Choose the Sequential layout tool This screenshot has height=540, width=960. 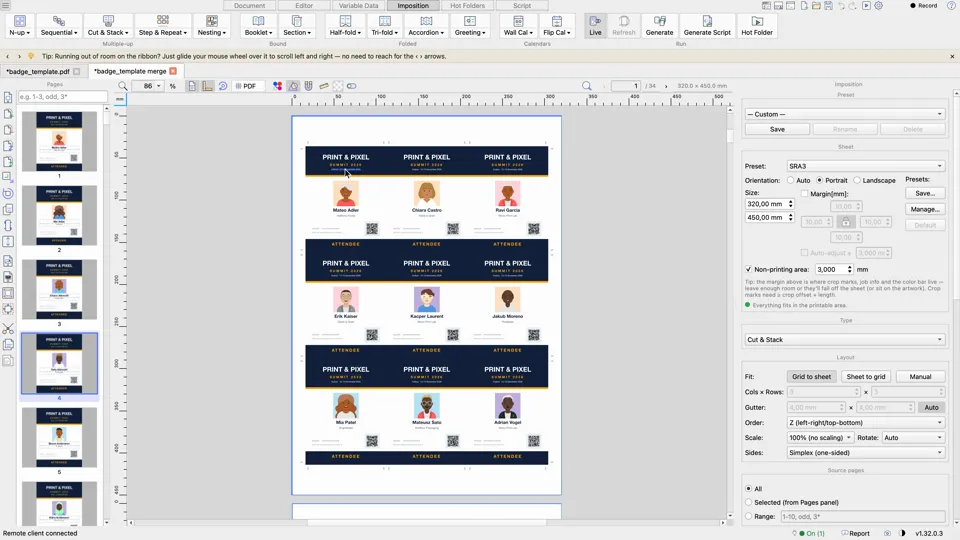(59, 26)
